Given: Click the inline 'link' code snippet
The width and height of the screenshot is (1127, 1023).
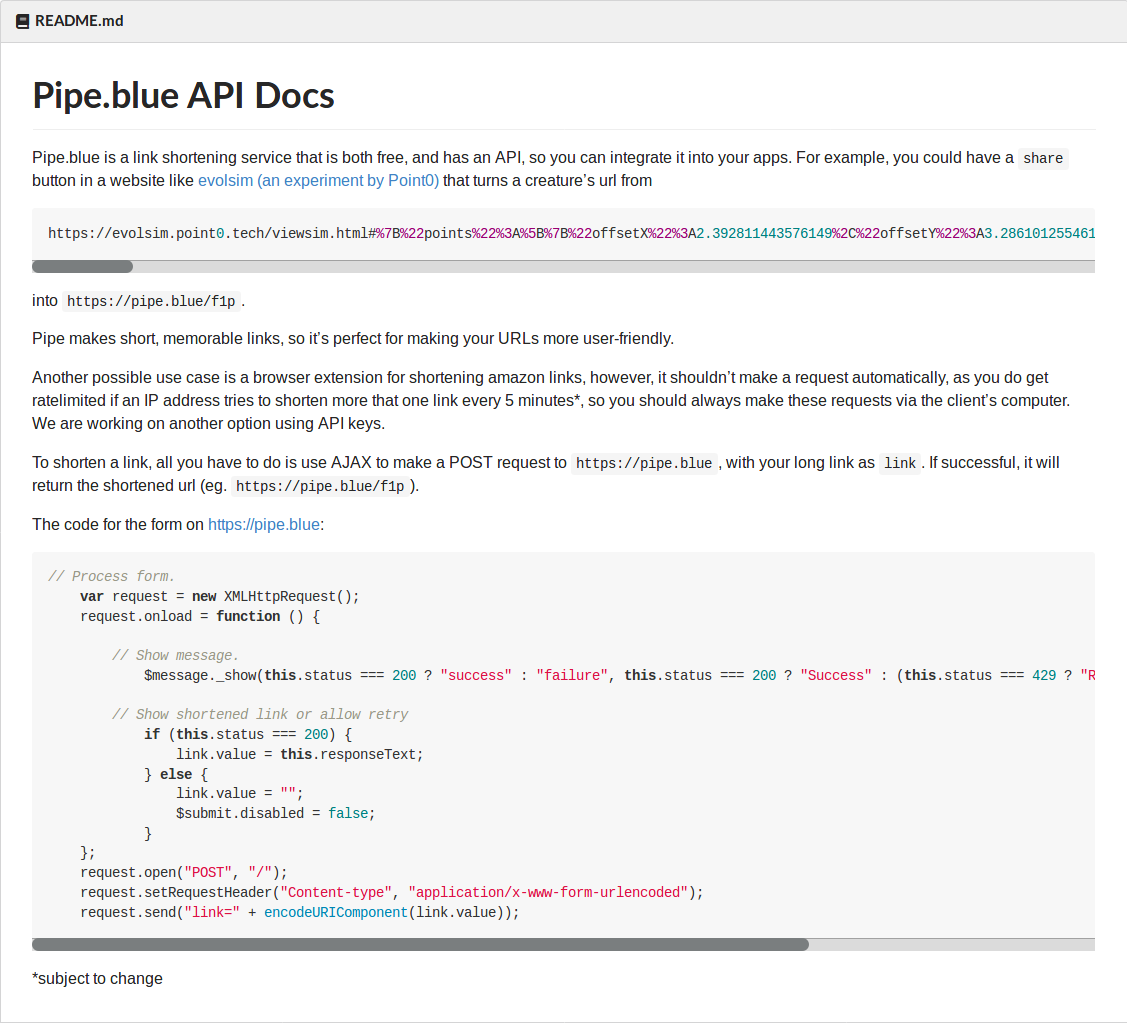Looking at the screenshot, I should point(900,464).
